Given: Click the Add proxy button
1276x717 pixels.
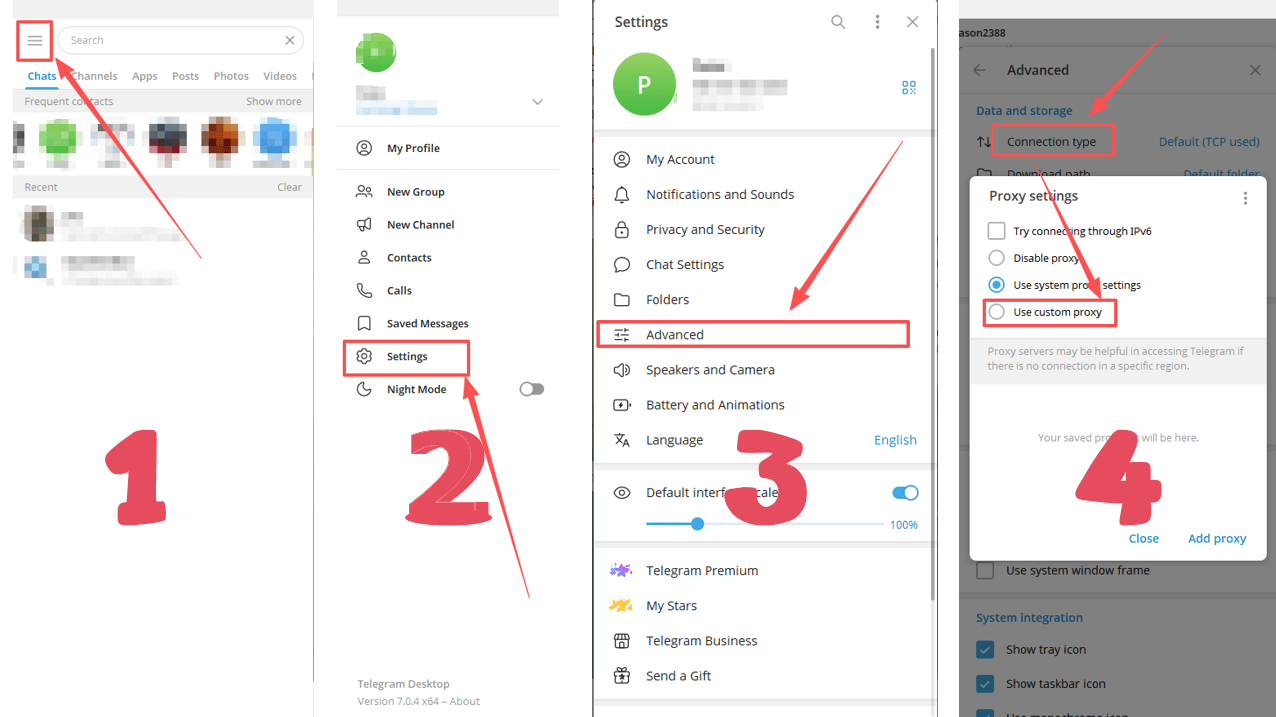Looking at the screenshot, I should [x=1217, y=538].
